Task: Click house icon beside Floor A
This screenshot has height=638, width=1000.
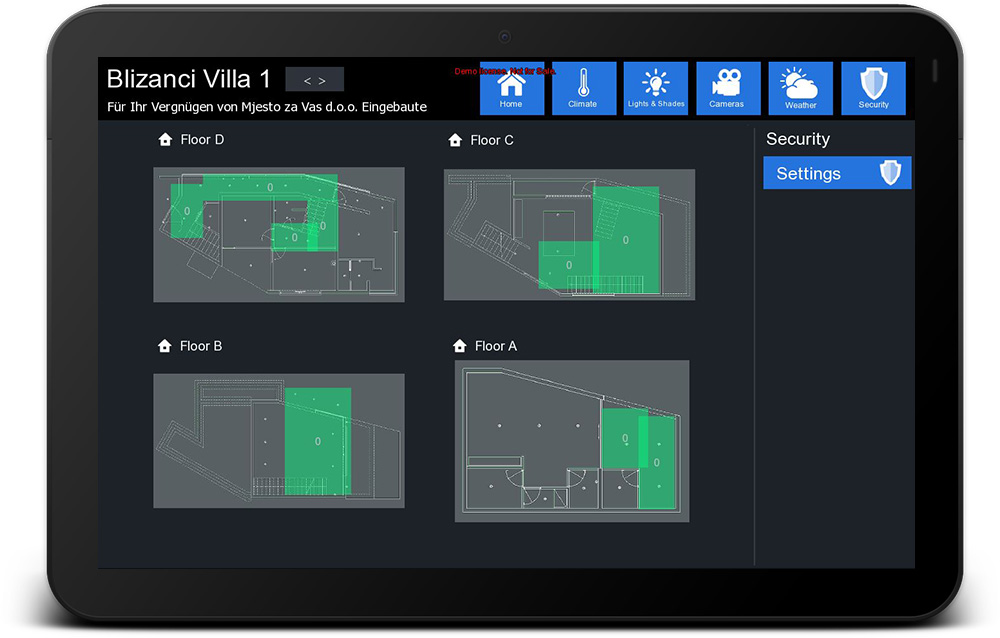Action: point(460,346)
